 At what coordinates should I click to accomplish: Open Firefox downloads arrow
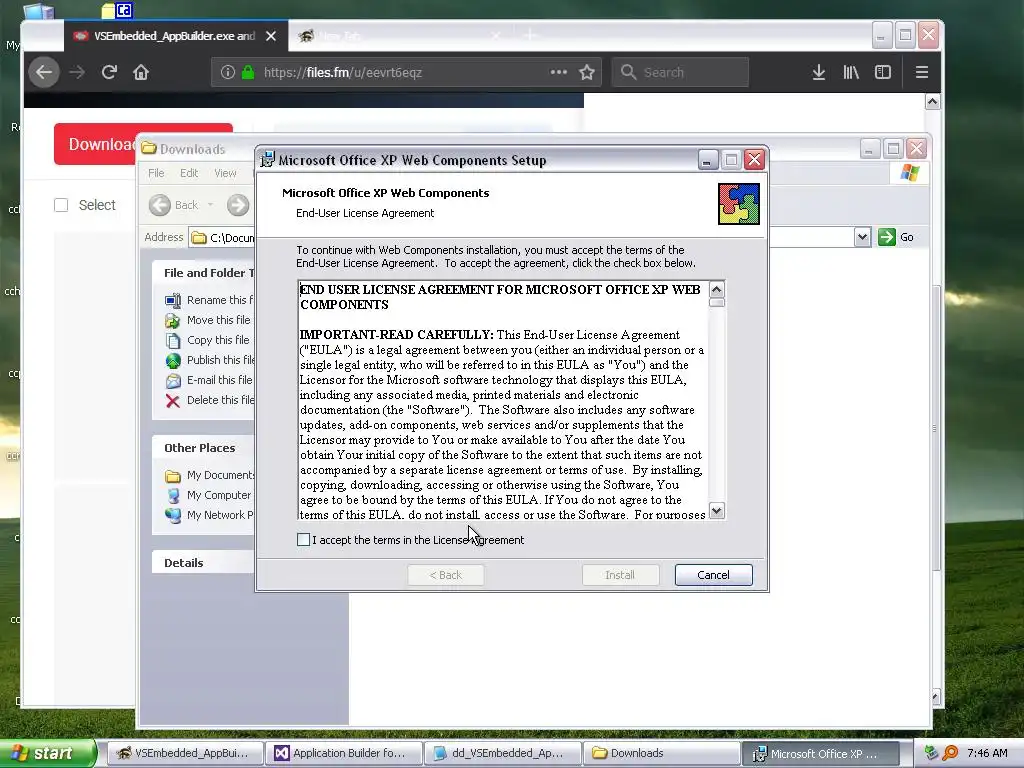coord(818,72)
